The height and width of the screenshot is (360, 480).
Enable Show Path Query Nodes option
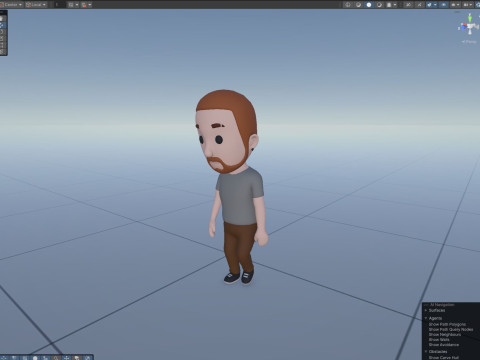pos(451,329)
